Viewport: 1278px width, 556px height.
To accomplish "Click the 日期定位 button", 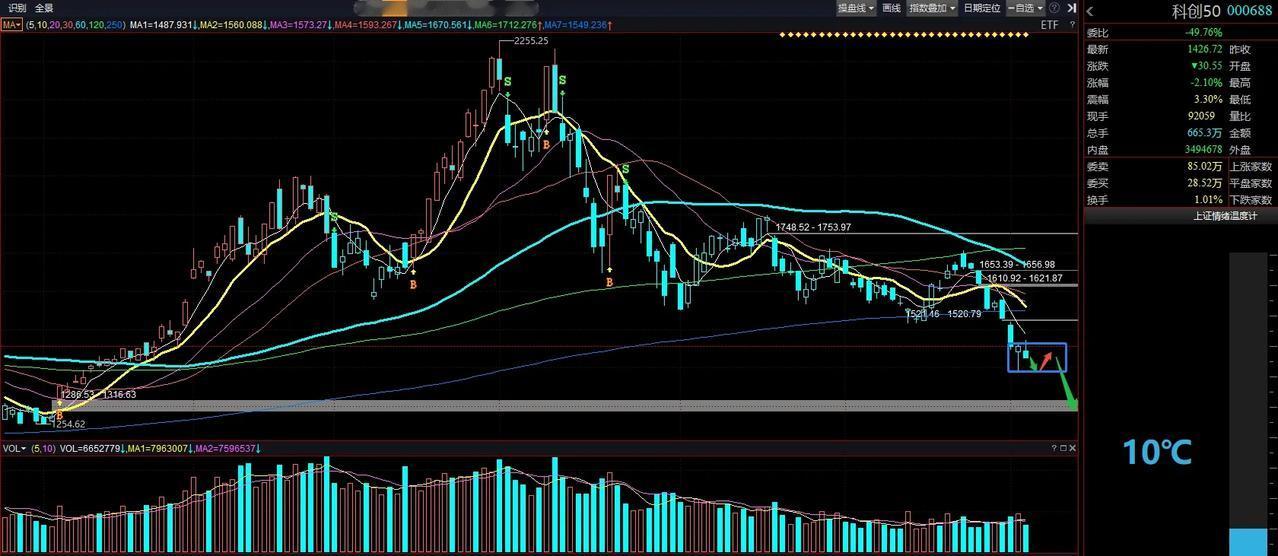I will (x=982, y=8).
